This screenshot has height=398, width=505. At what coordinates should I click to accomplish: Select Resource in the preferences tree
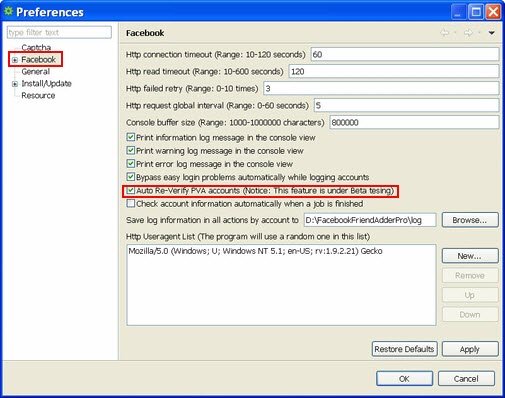pos(38,95)
